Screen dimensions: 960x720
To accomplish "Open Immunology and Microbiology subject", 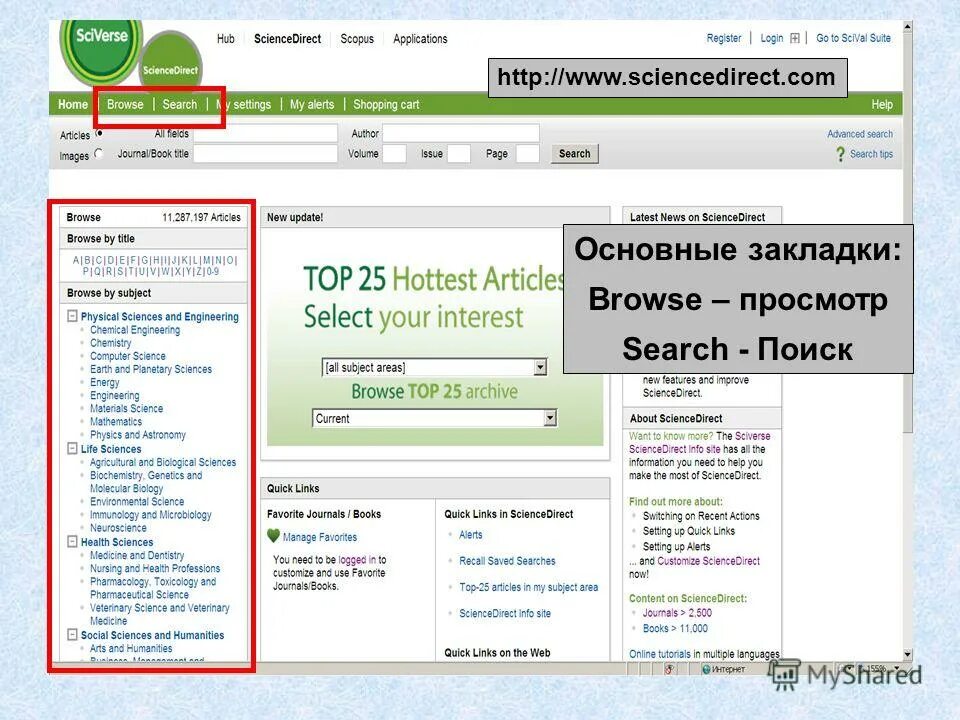I will pos(151,515).
